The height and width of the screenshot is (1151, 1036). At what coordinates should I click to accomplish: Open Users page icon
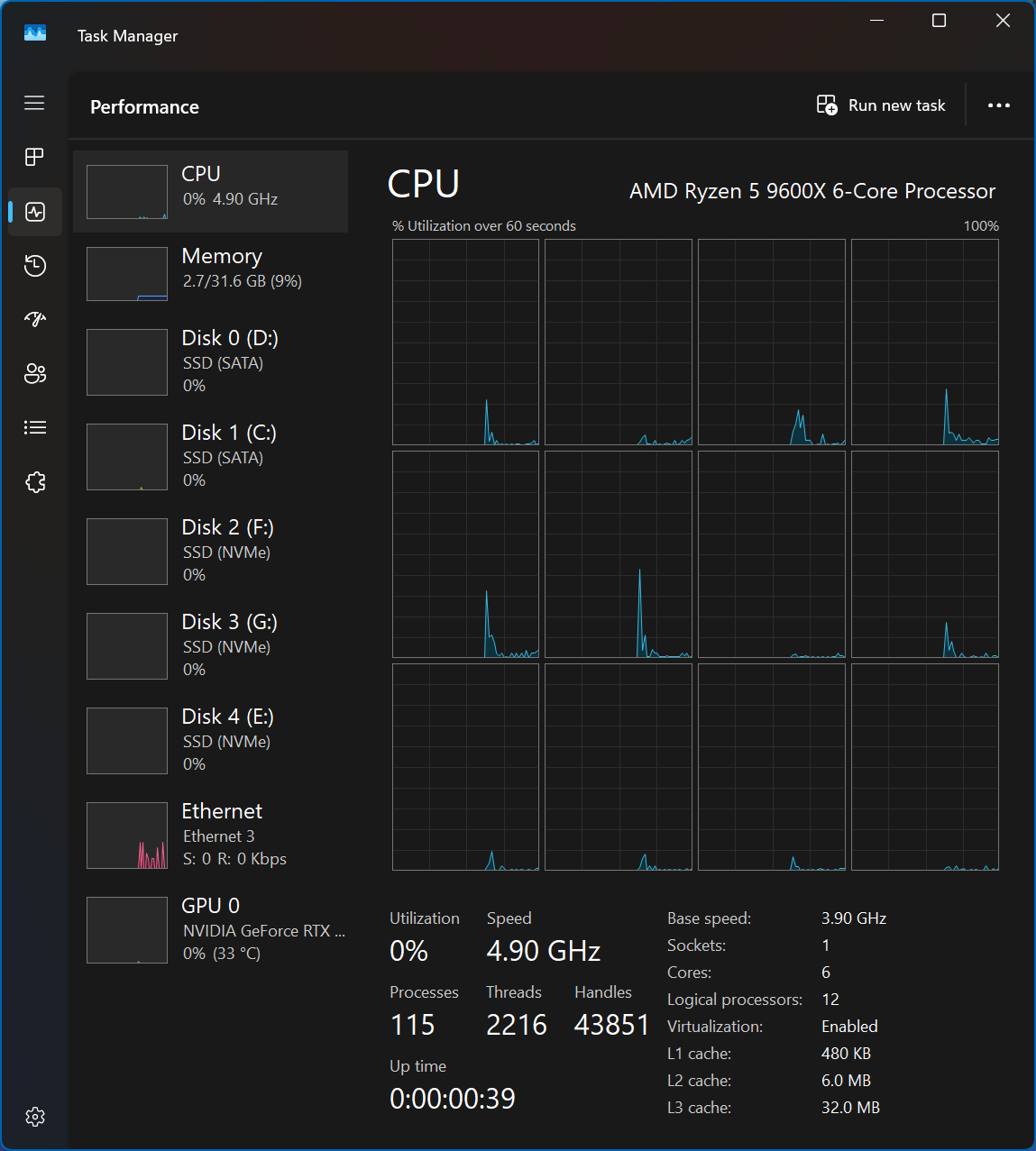[x=34, y=373]
